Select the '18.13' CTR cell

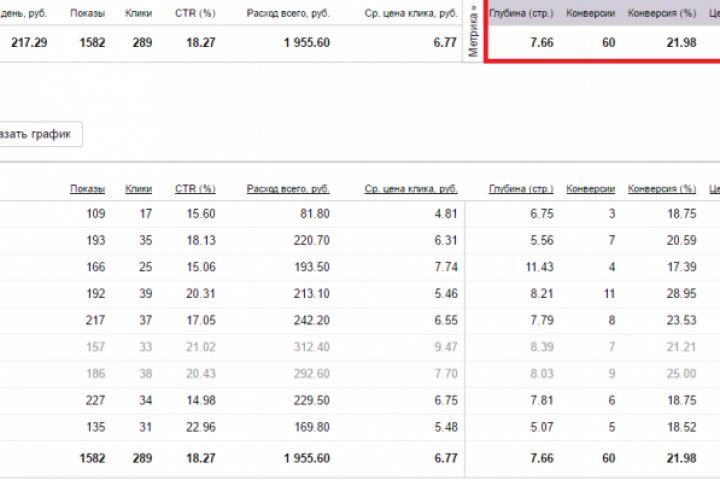click(201, 240)
